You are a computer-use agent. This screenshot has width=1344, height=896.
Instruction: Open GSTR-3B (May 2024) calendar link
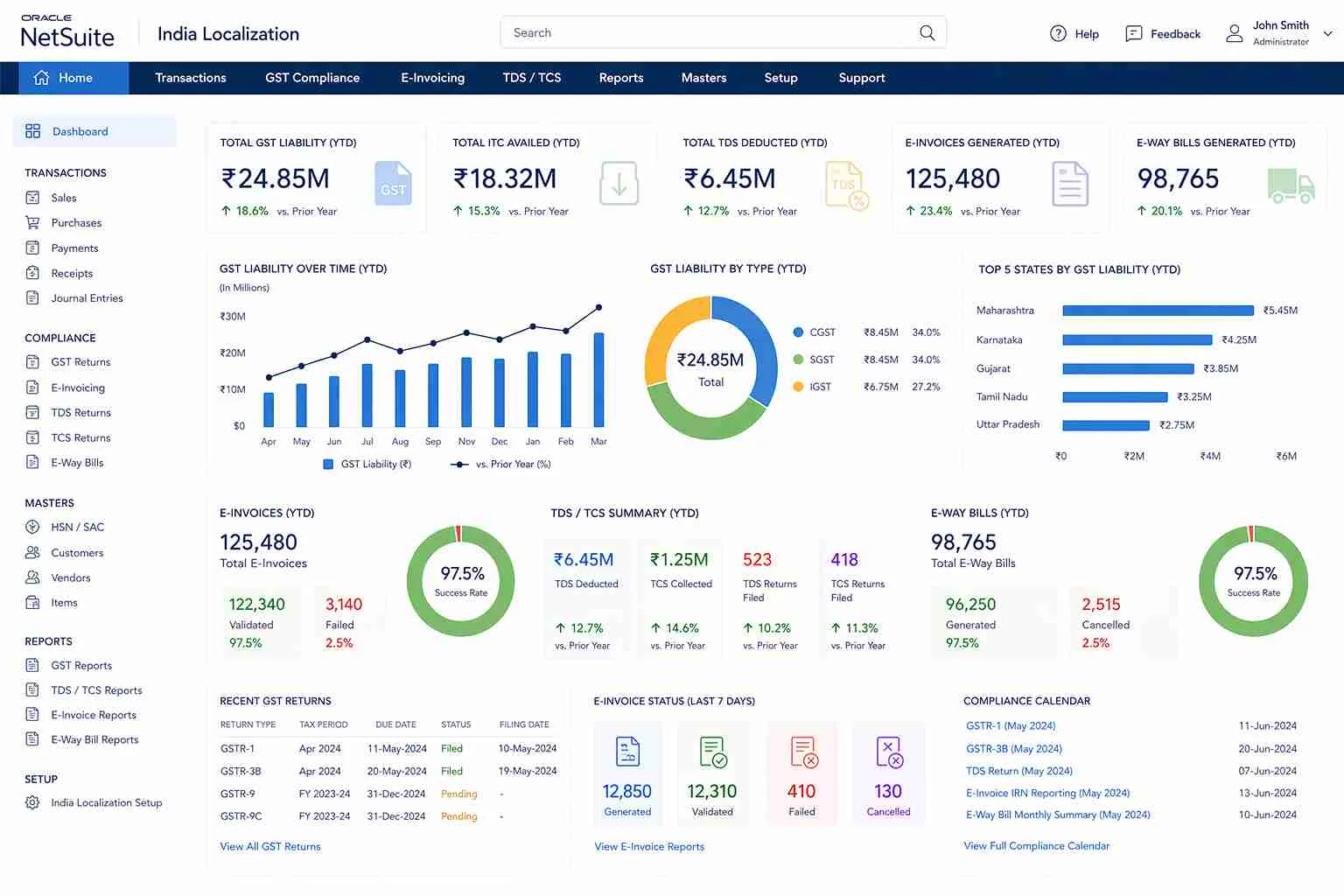point(1014,748)
